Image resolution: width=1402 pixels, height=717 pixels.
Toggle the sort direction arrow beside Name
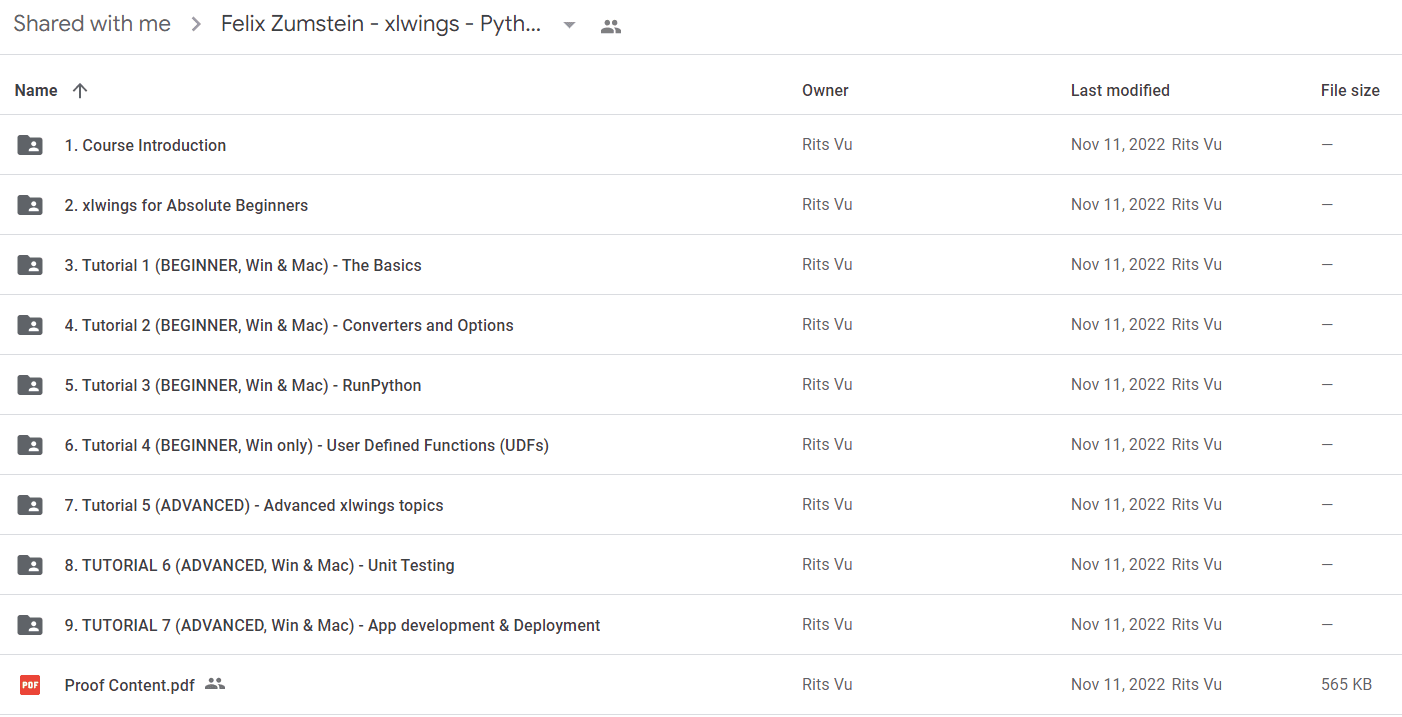(80, 90)
